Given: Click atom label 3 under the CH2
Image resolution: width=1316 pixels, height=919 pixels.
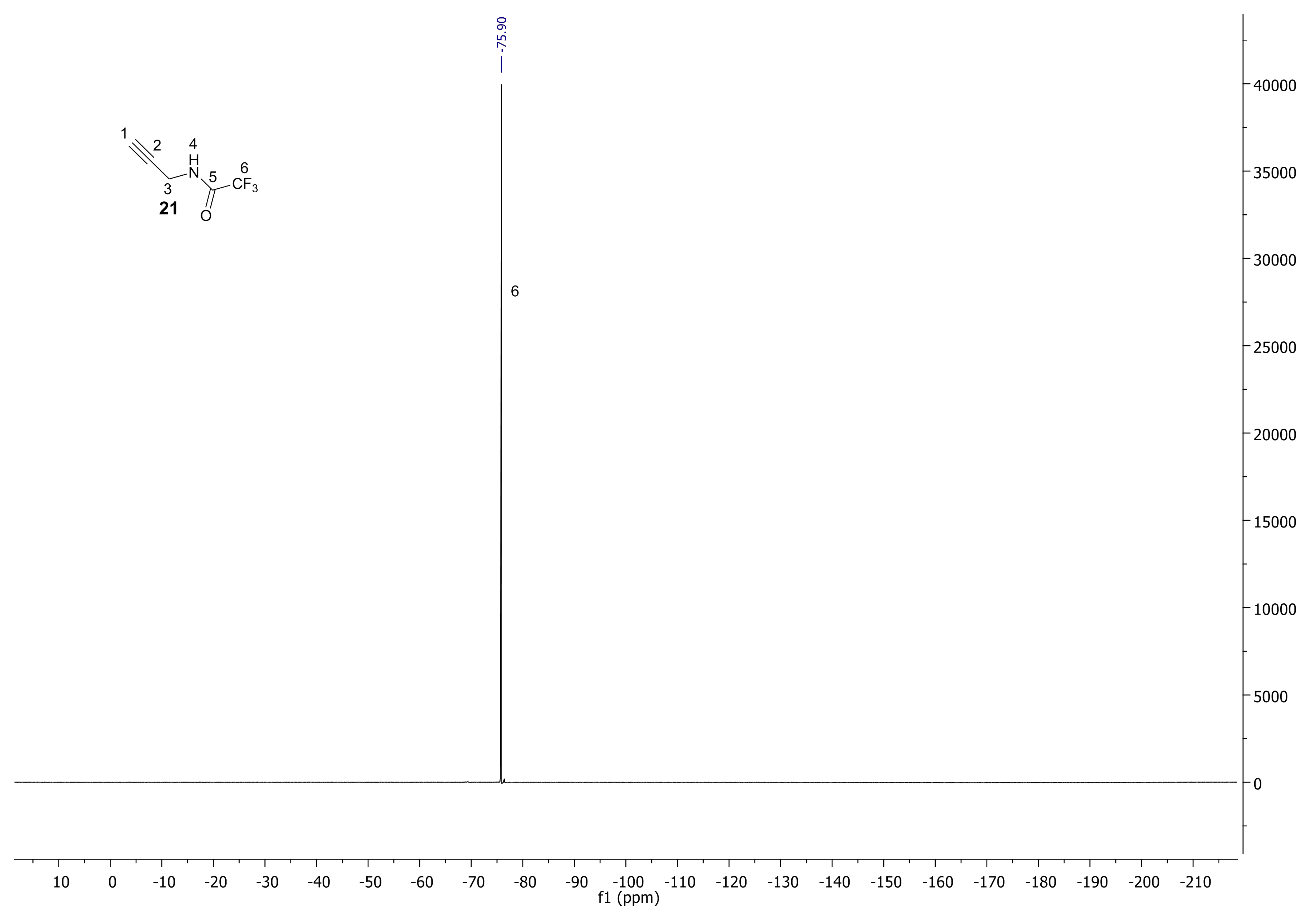Looking at the screenshot, I should coord(167,189).
